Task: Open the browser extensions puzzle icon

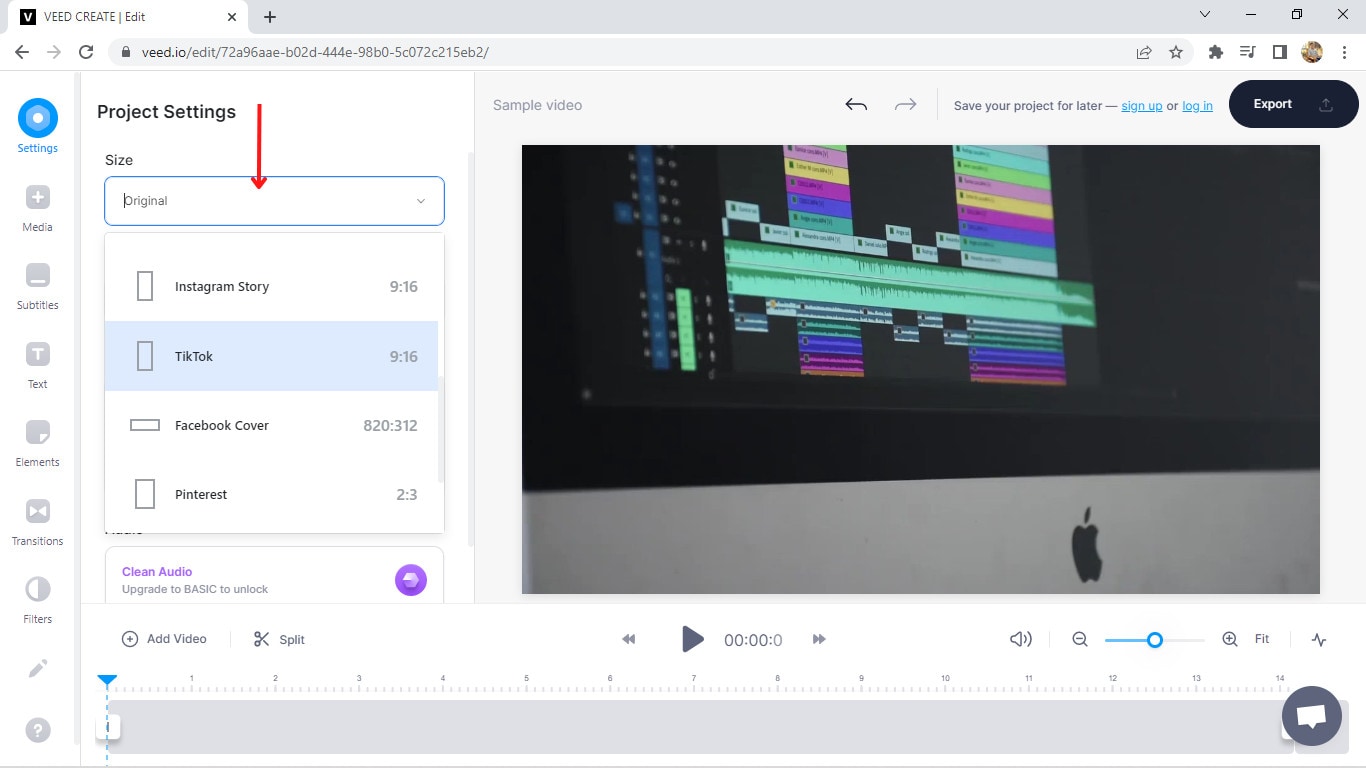Action: 1216,52
